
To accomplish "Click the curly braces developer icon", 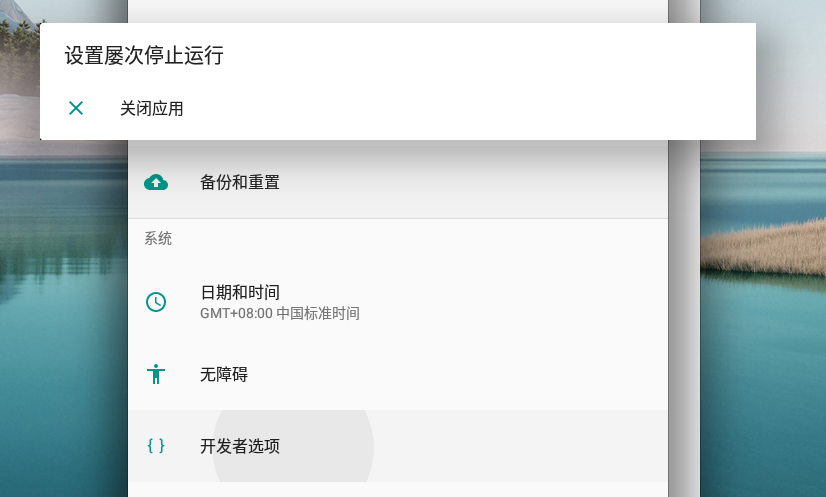I will pyautogui.click(x=156, y=446).
